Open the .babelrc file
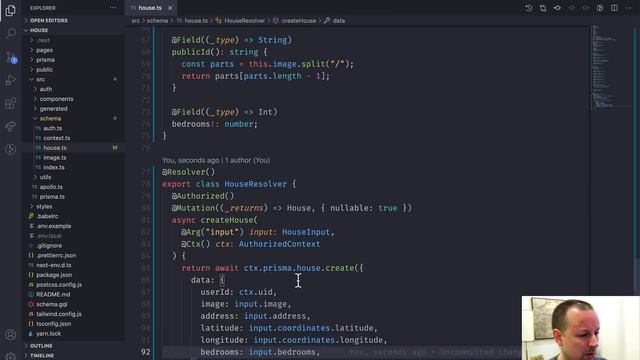Screen dimensions: 640x360 73,216
